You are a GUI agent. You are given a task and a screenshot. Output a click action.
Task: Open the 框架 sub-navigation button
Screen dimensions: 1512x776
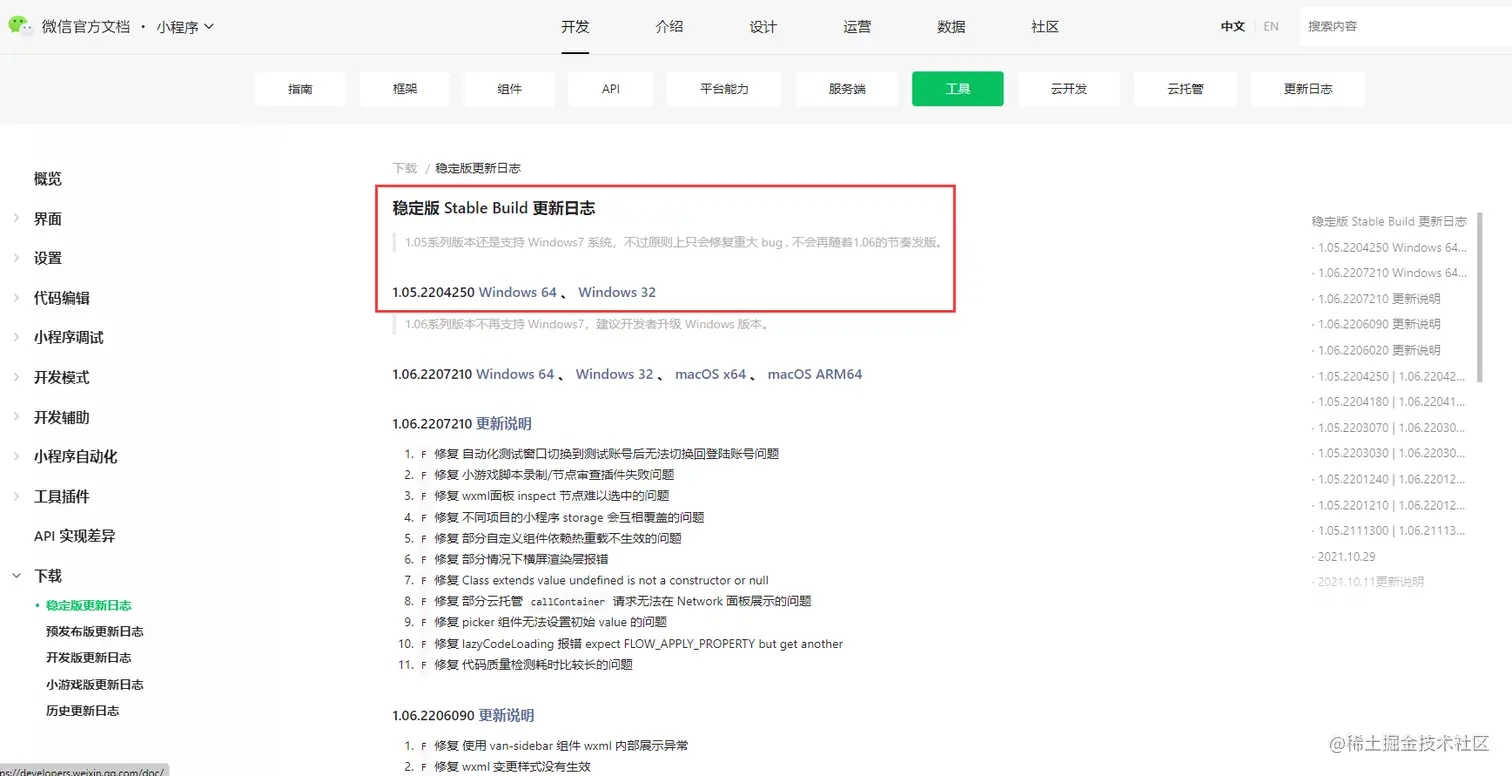tap(405, 89)
